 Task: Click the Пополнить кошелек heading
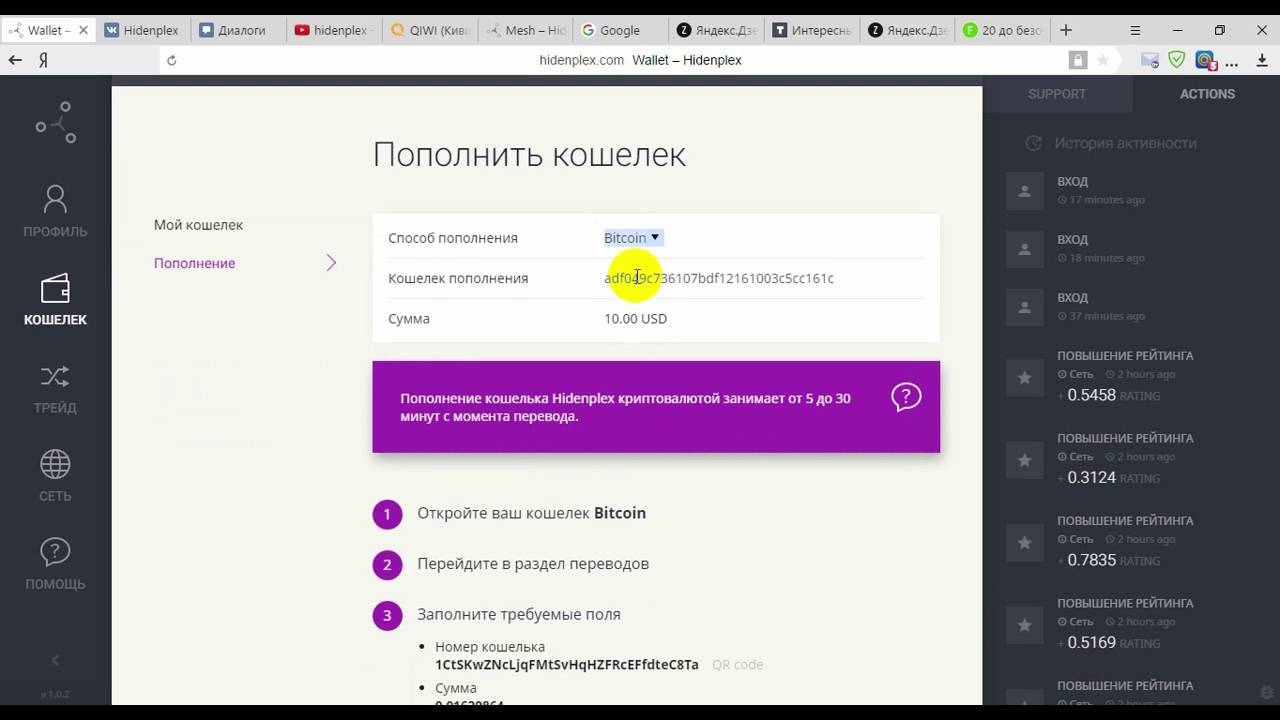point(529,154)
